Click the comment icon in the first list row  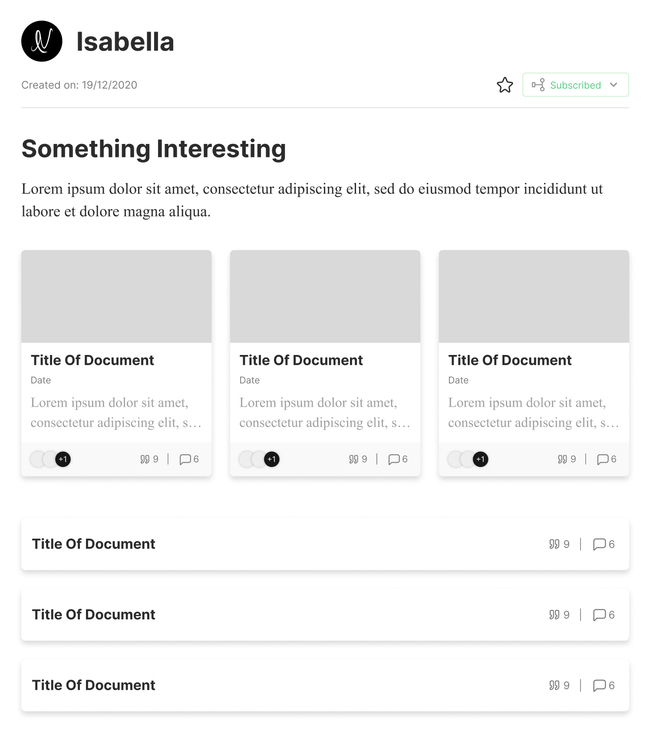pyautogui.click(x=599, y=544)
